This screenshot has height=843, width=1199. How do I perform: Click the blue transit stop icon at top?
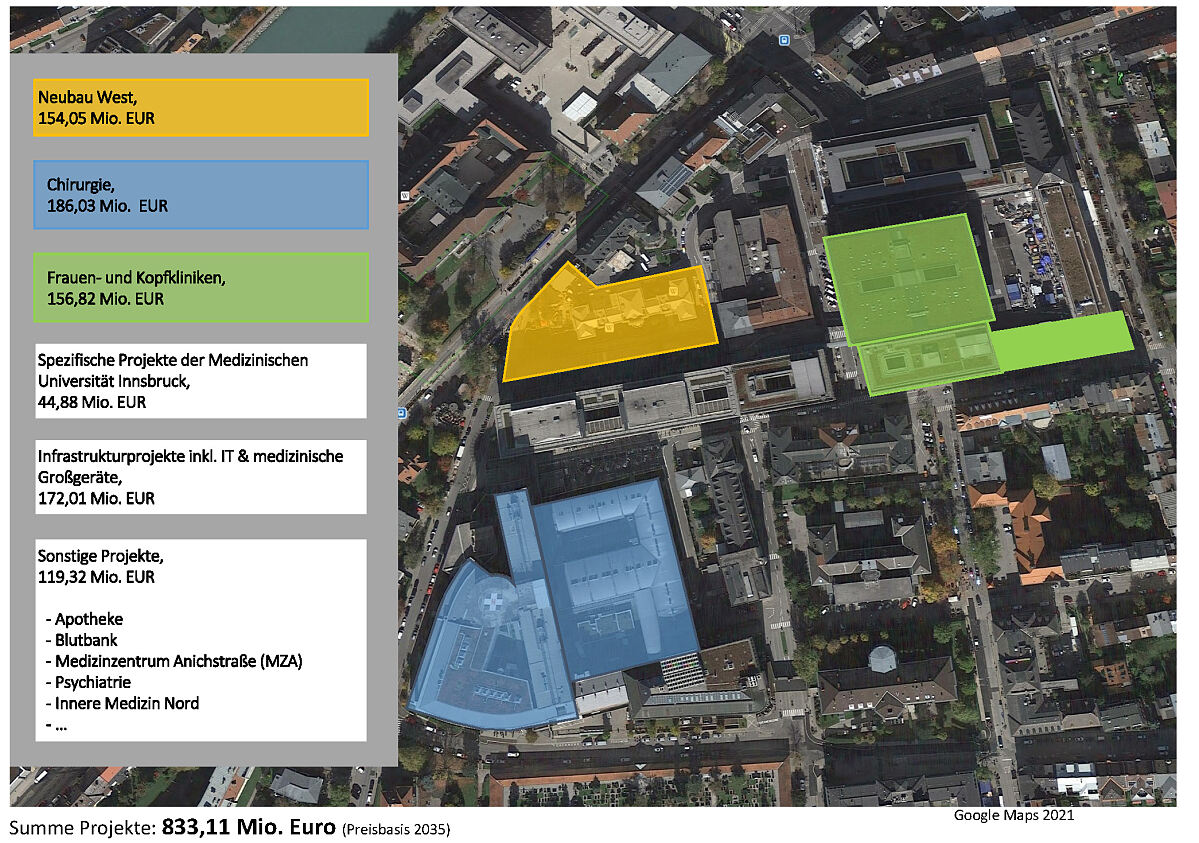click(x=783, y=40)
